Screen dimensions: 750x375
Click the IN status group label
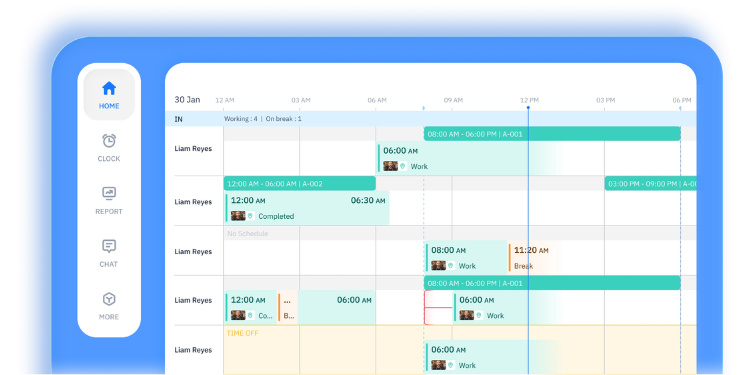(178, 119)
